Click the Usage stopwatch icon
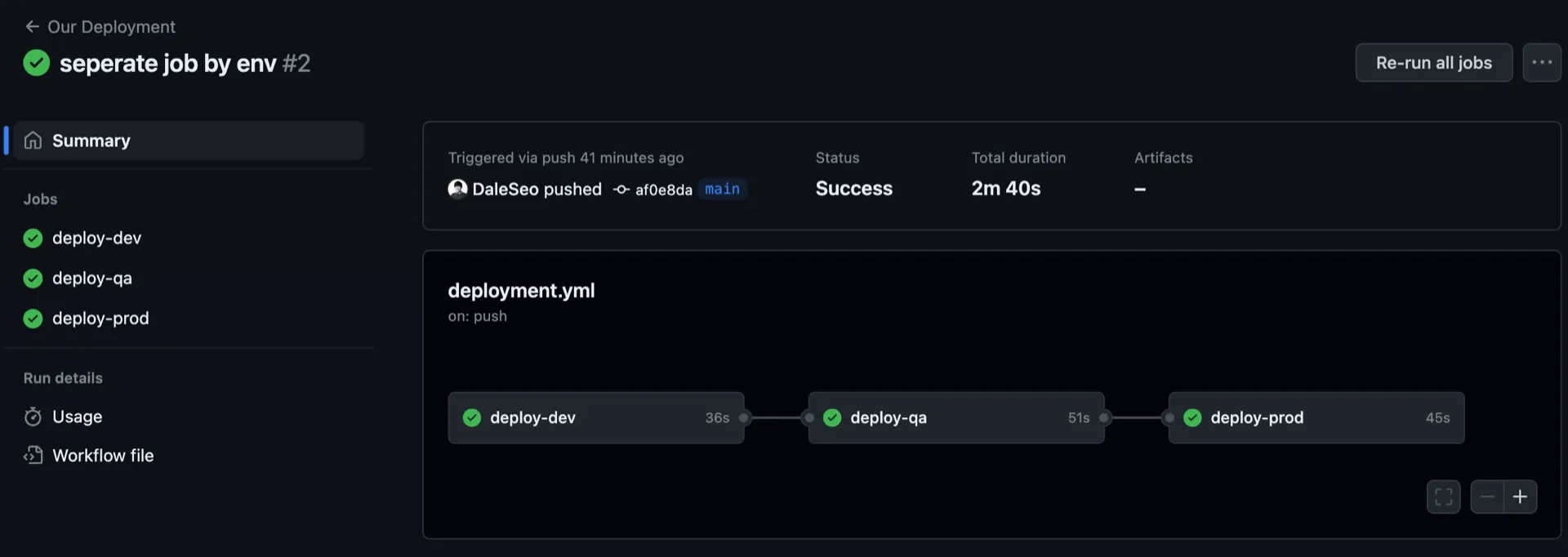Screen dimensions: 1568x557 [x=33, y=417]
